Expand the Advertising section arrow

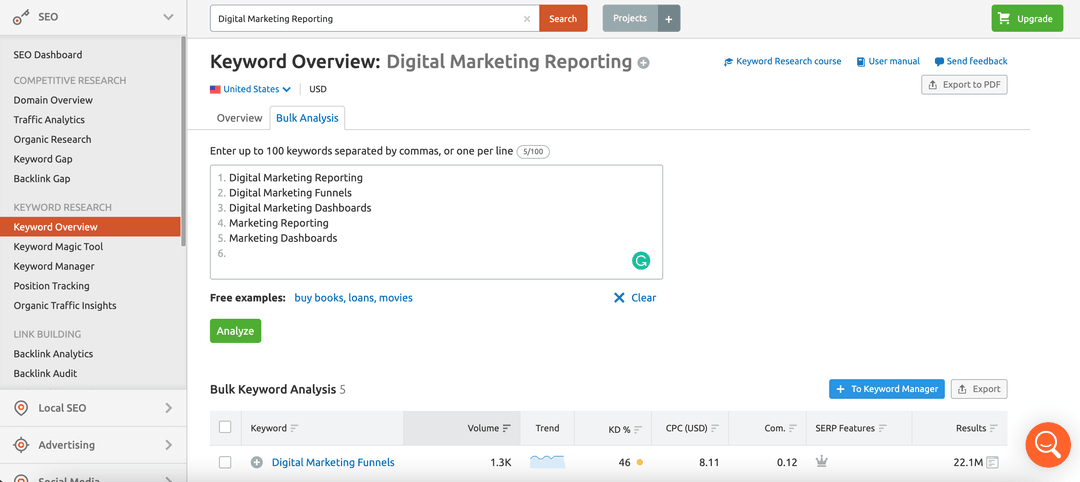point(168,445)
